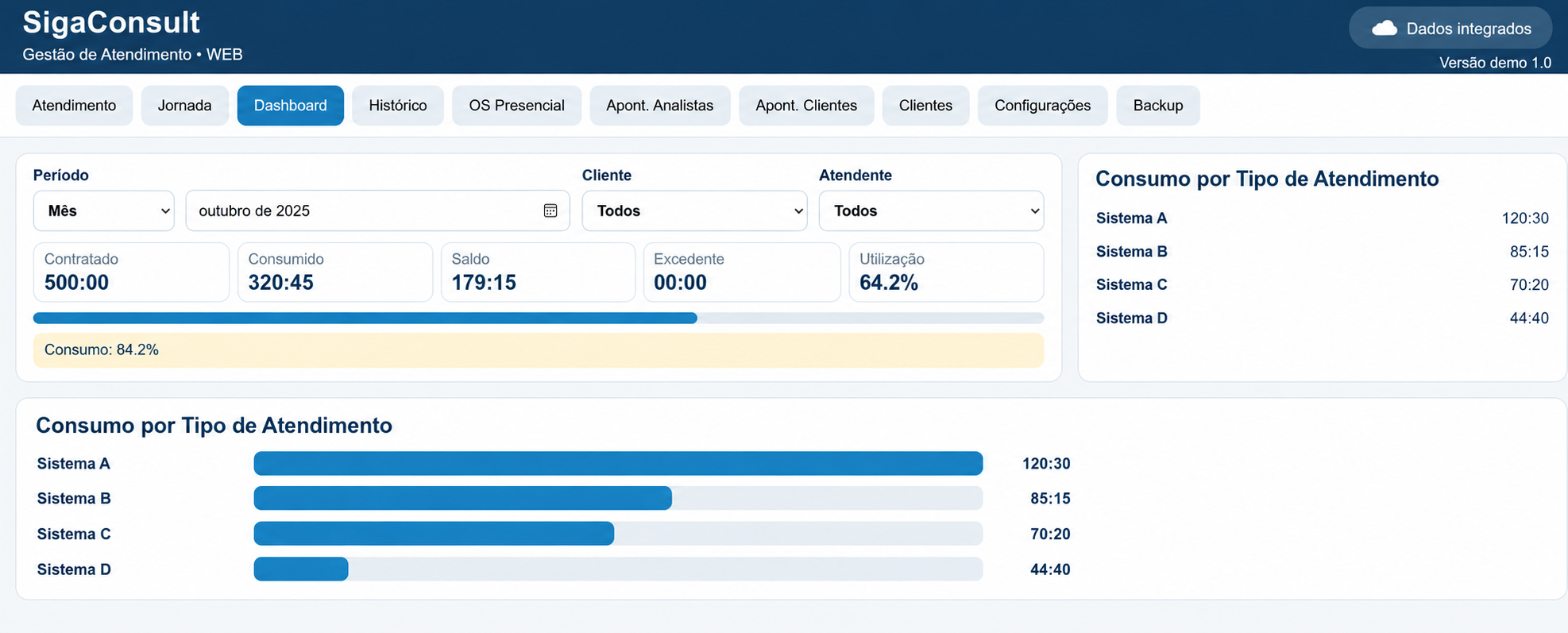This screenshot has width=1568, height=633.
Task: Click the Dados integrados button
Action: [x=1450, y=29]
